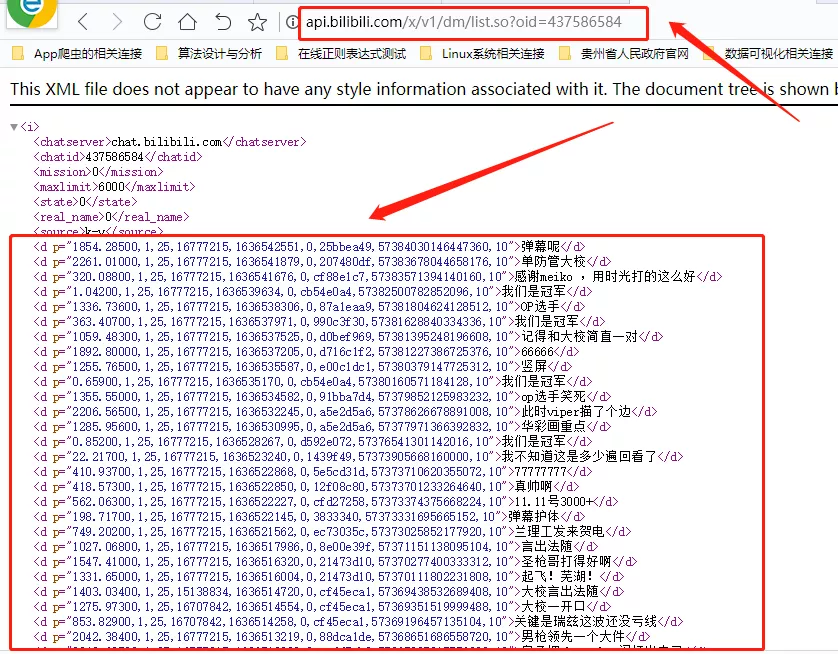Bookmark this page with star icon
Screen dimensions: 838x654
click(257, 22)
